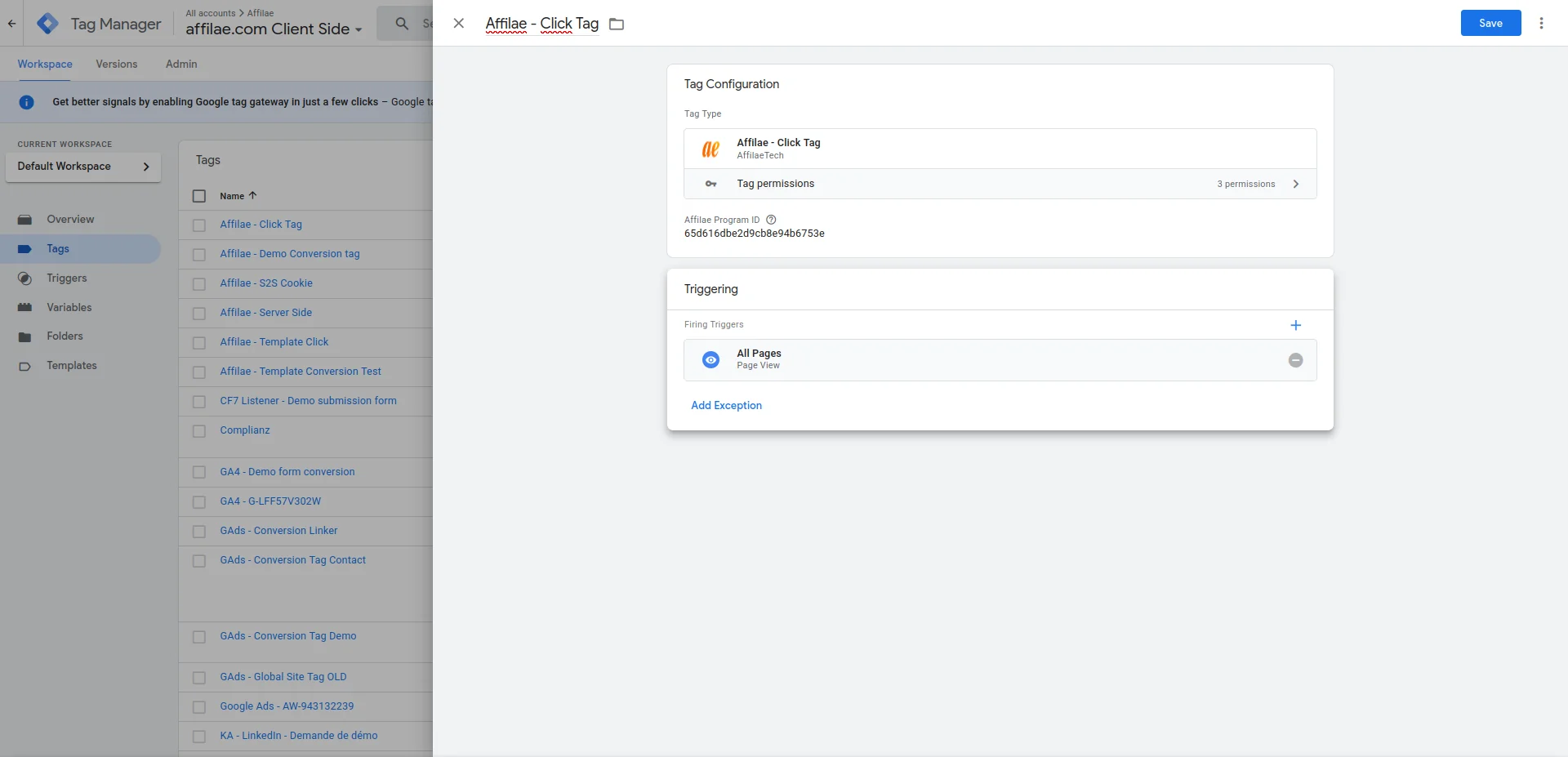This screenshot has height=757, width=1568.
Task: Switch to the Admin tab
Action: [x=181, y=64]
